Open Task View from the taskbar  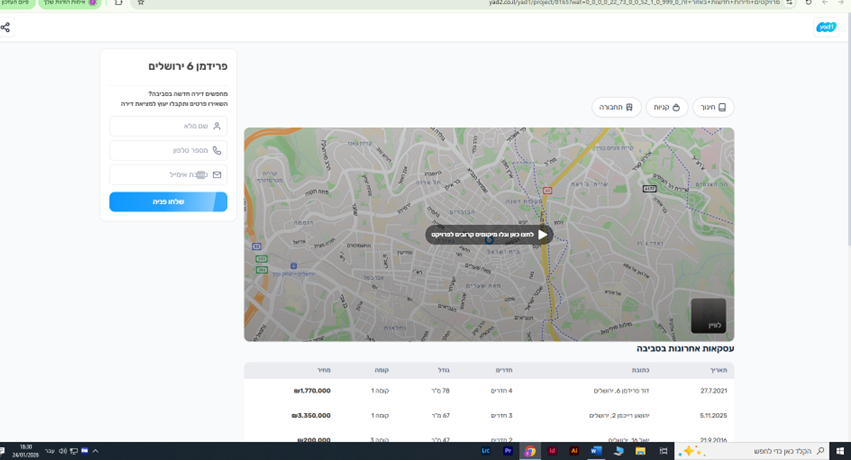[x=663, y=451]
